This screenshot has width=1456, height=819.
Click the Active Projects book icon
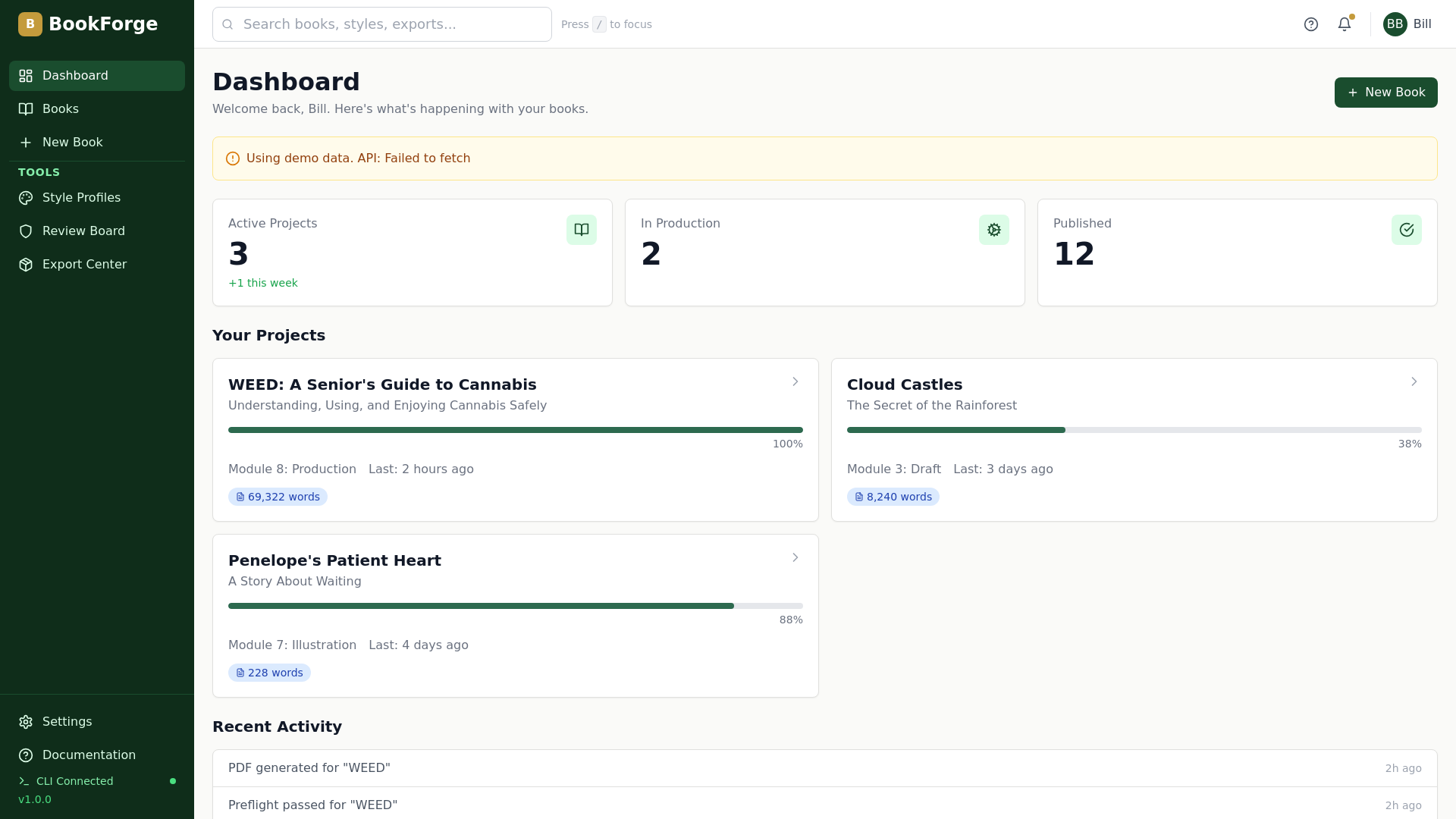click(582, 230)
